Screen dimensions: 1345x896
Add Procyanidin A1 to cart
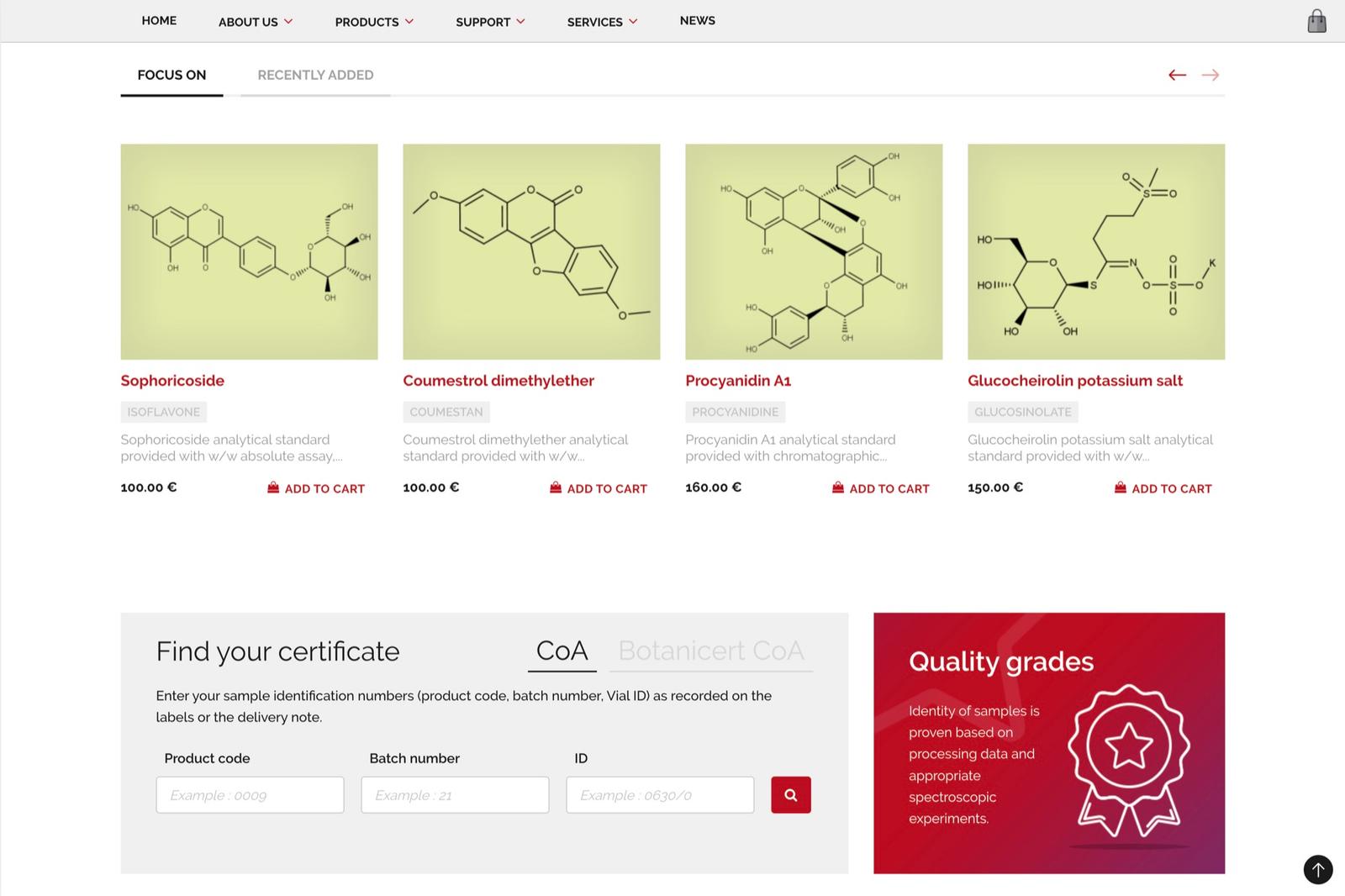point(881,488)
